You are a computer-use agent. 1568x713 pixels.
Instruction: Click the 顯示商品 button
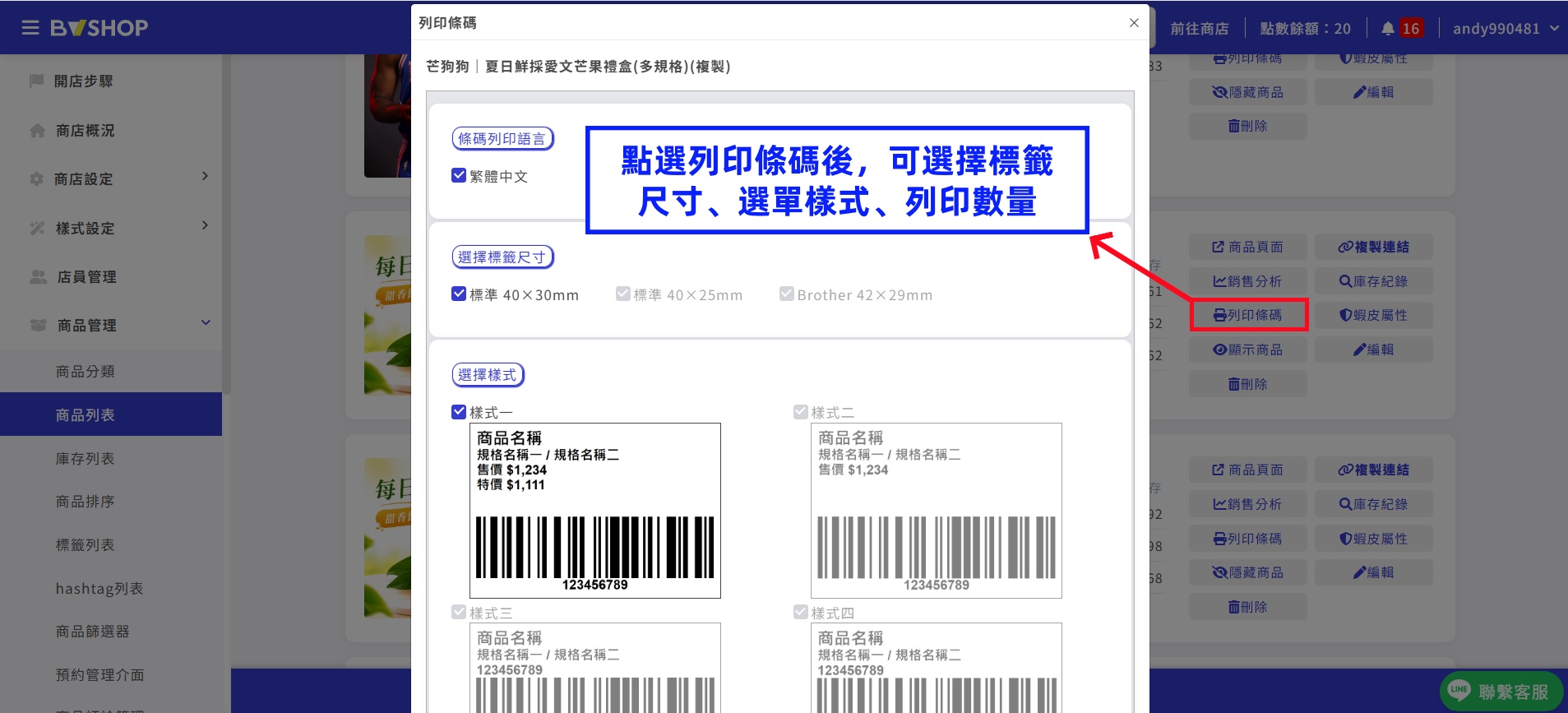click(x=1248, y=350)
